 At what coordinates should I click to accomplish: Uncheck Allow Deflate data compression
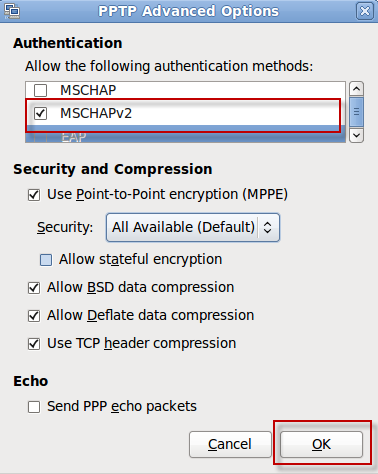coord(34,316)
